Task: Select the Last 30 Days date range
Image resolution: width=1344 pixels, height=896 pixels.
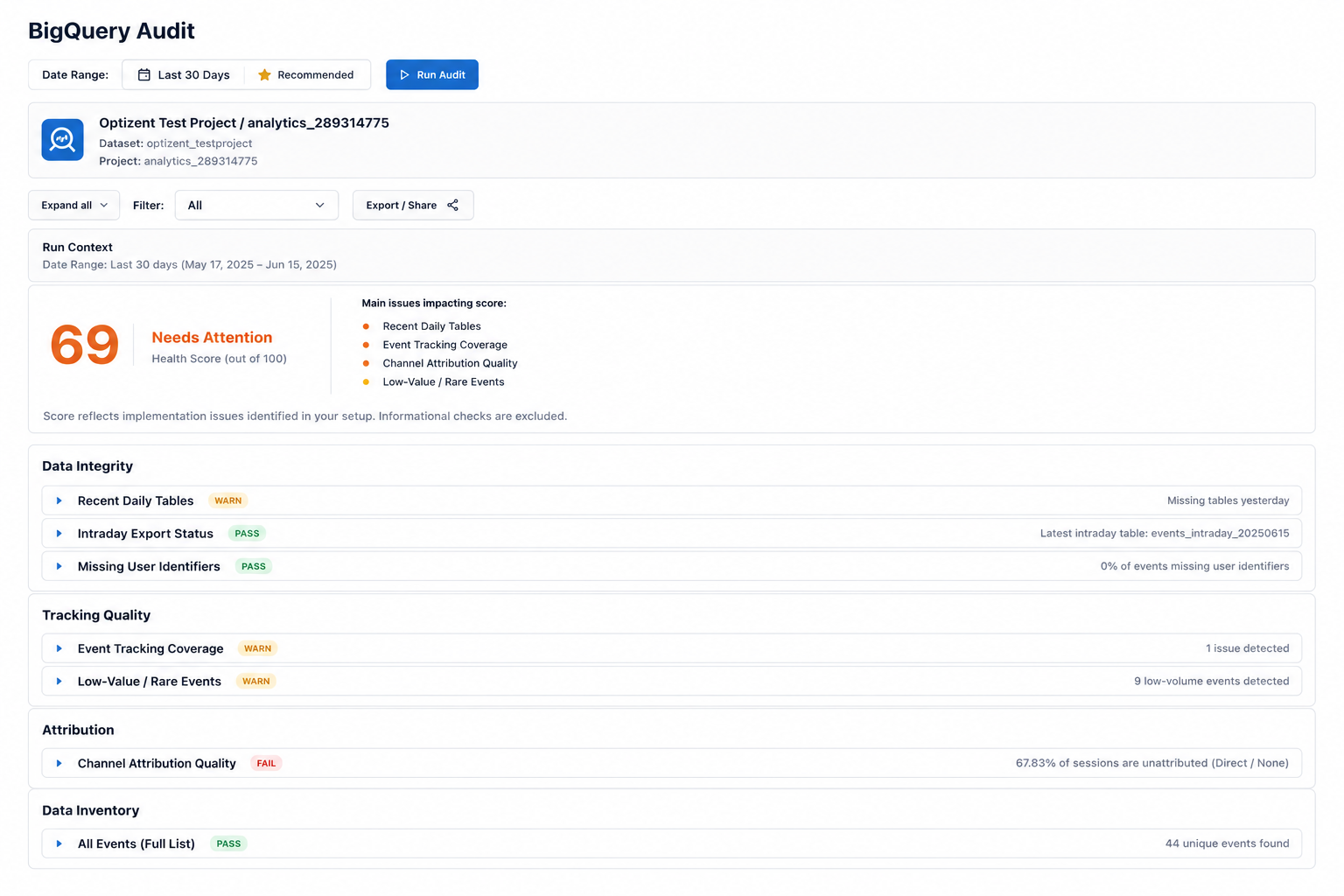Action: click(184, 74)
